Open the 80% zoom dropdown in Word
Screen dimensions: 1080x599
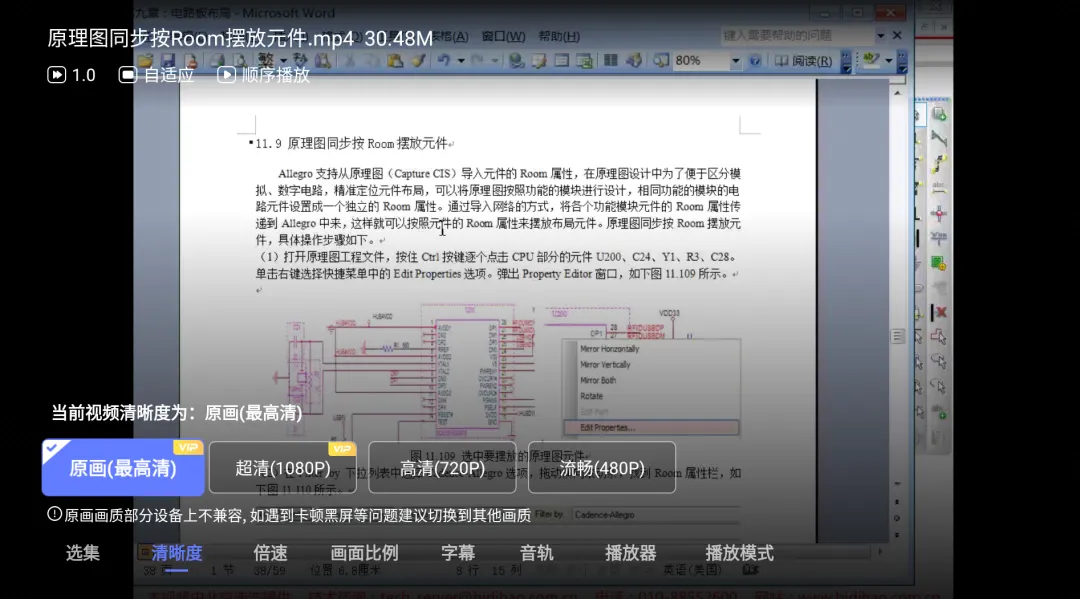[x=735, y=61]
